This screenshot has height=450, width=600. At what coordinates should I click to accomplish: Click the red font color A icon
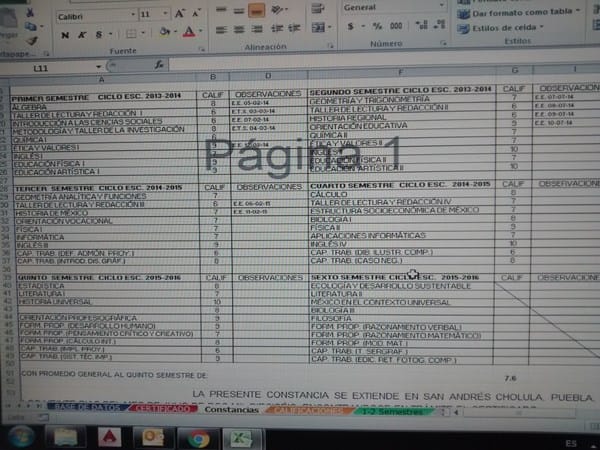189,31
